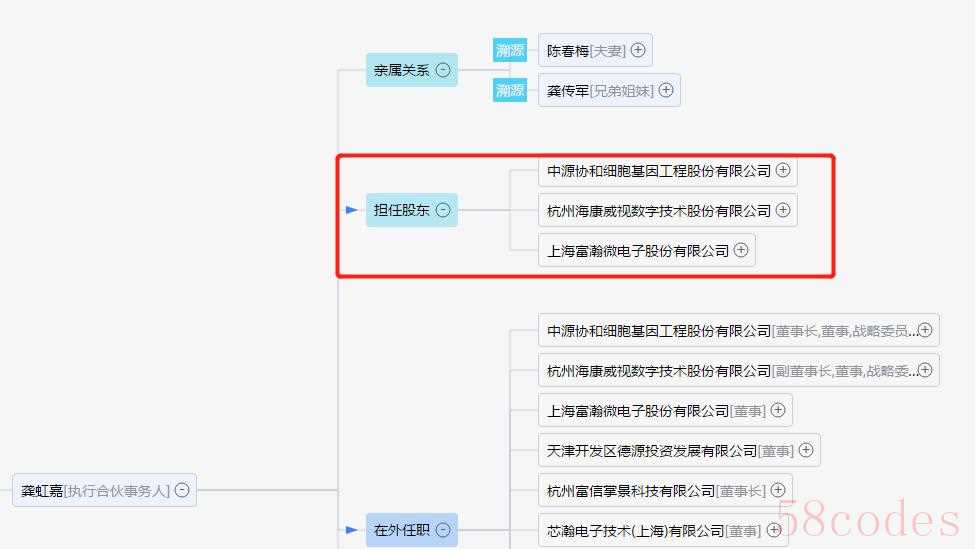Open 陈春梅[夫妻] relative node
The width and height of the screenshot is (975, 549).
[595, 50]
